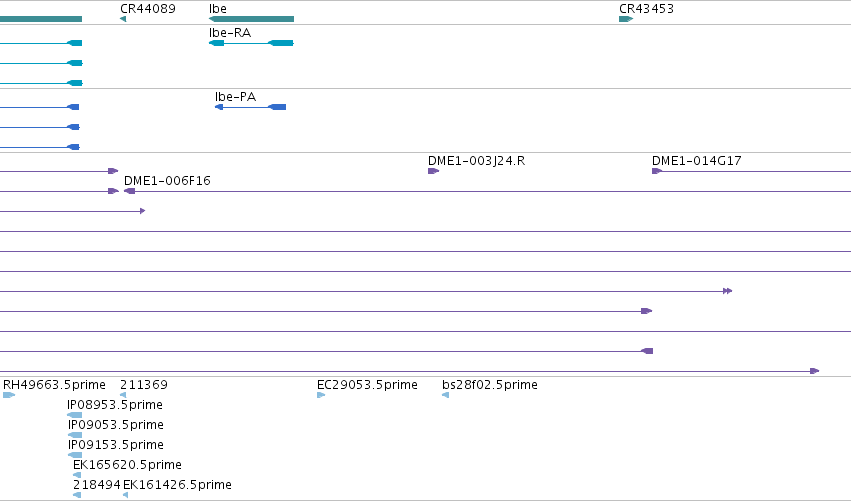Select the bs28f02.5prime arrow glyph
This screenshot has height=501, width=851.
pos(446,395)
